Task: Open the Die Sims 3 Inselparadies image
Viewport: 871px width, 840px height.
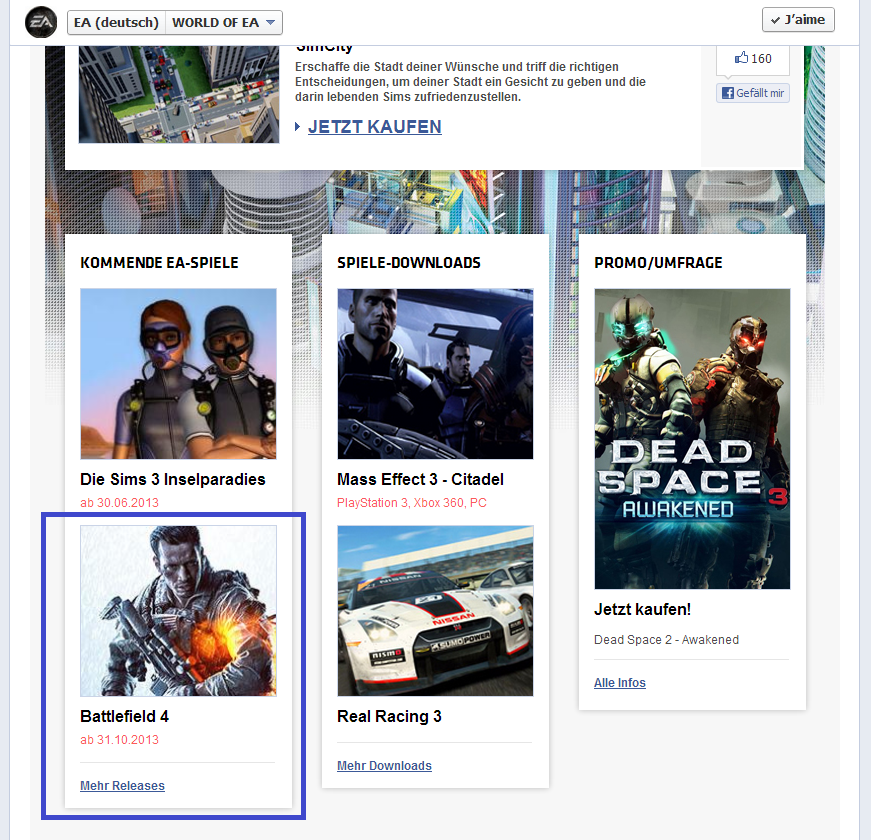Action: coord(178,374)
